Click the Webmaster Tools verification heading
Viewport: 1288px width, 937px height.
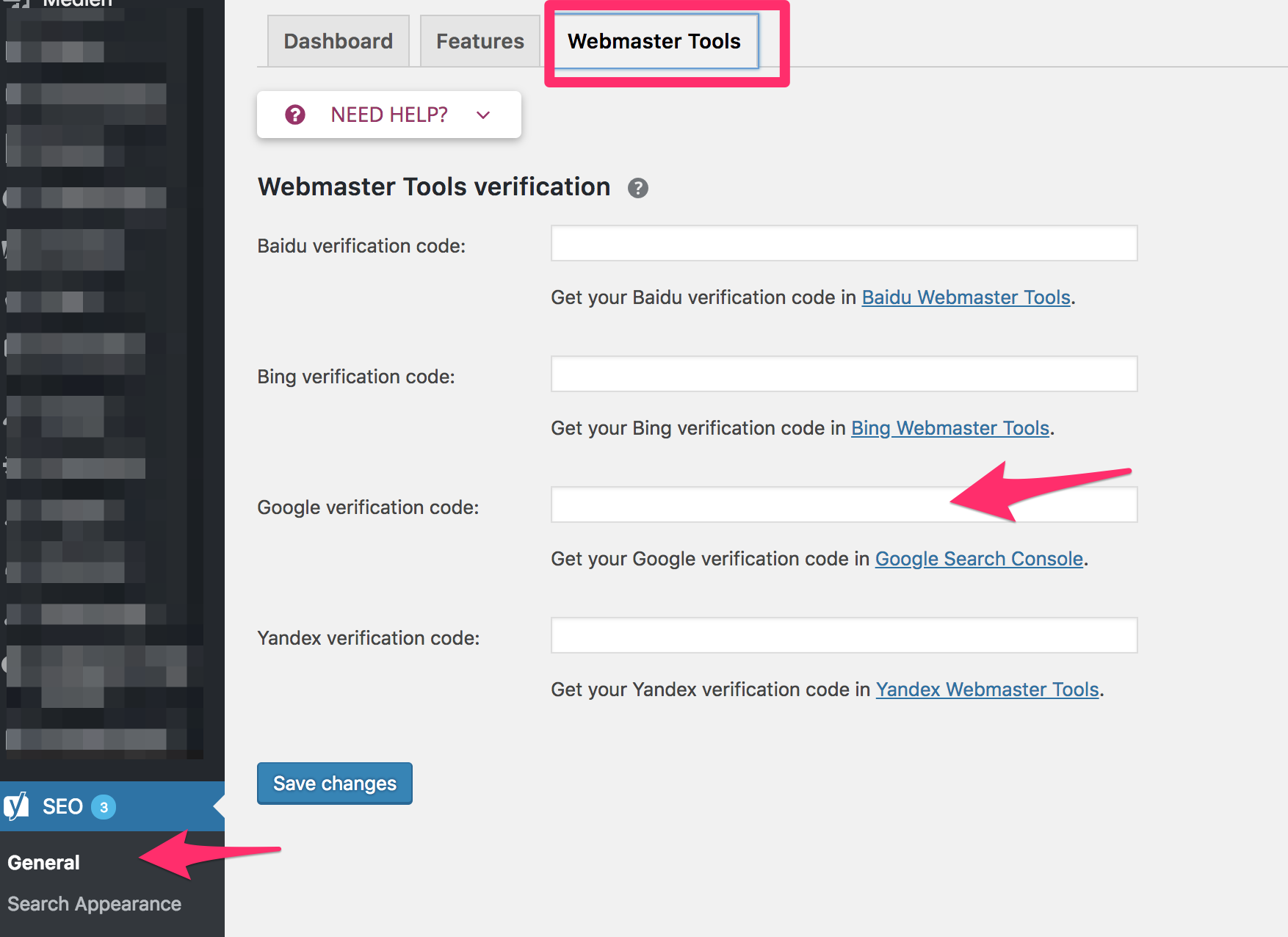(434, 187)
